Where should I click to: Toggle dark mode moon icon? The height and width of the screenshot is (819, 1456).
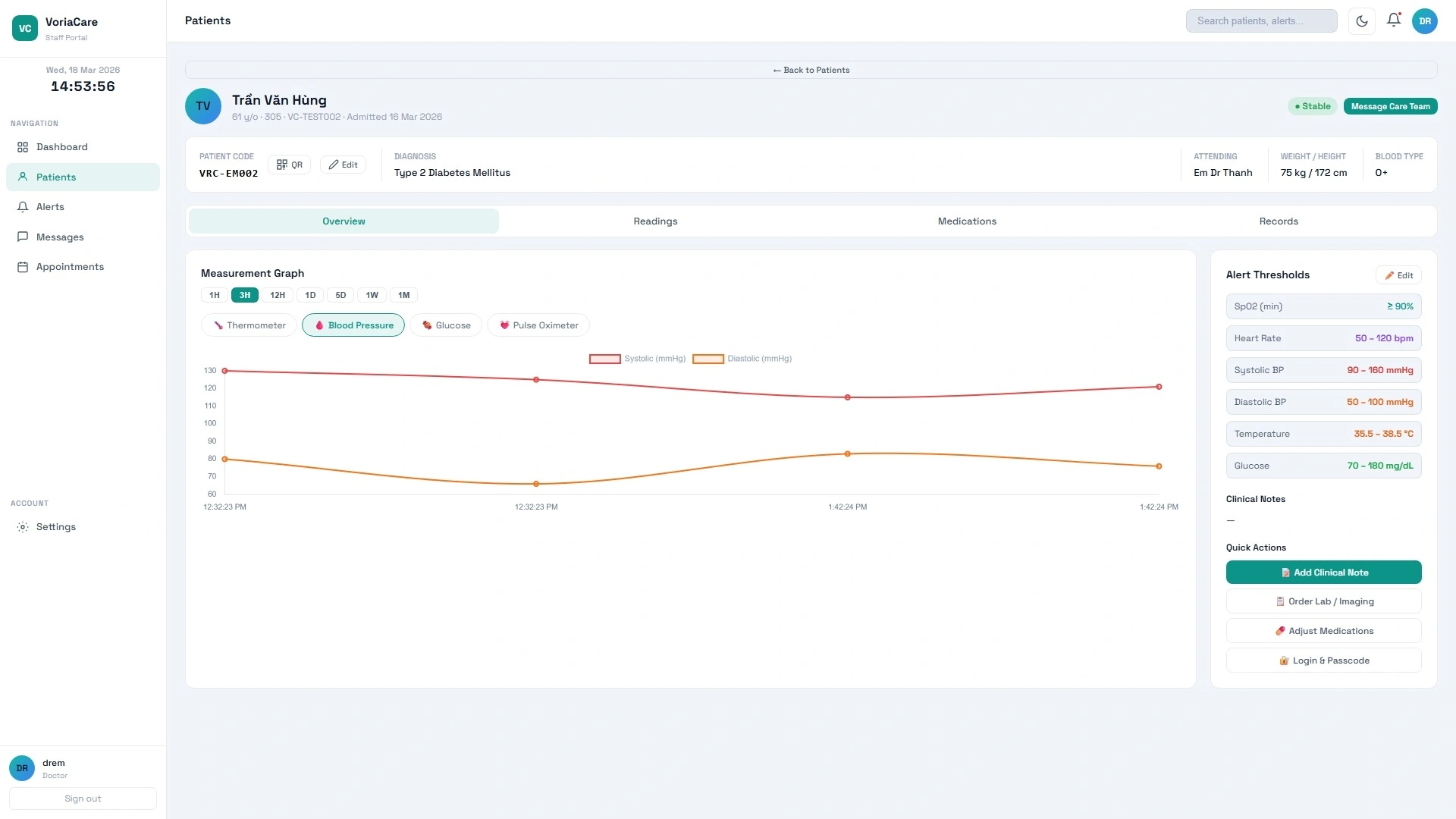(1362, 21)
